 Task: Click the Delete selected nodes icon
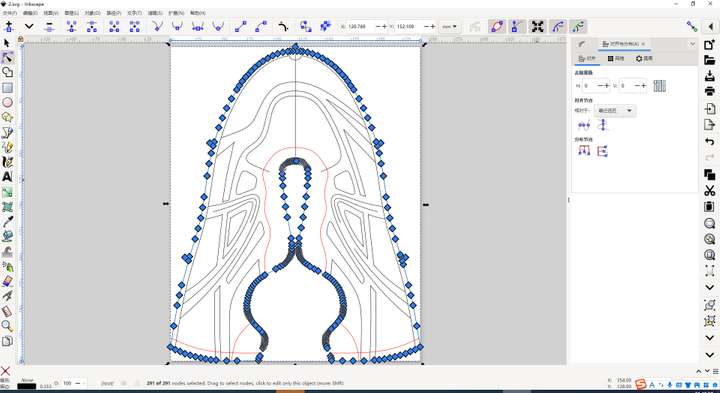(x=49, y=27)
